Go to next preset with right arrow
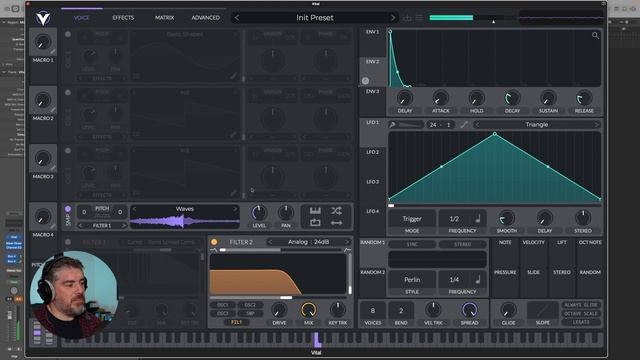Screen dimensions: 640x360 point(393,18)
